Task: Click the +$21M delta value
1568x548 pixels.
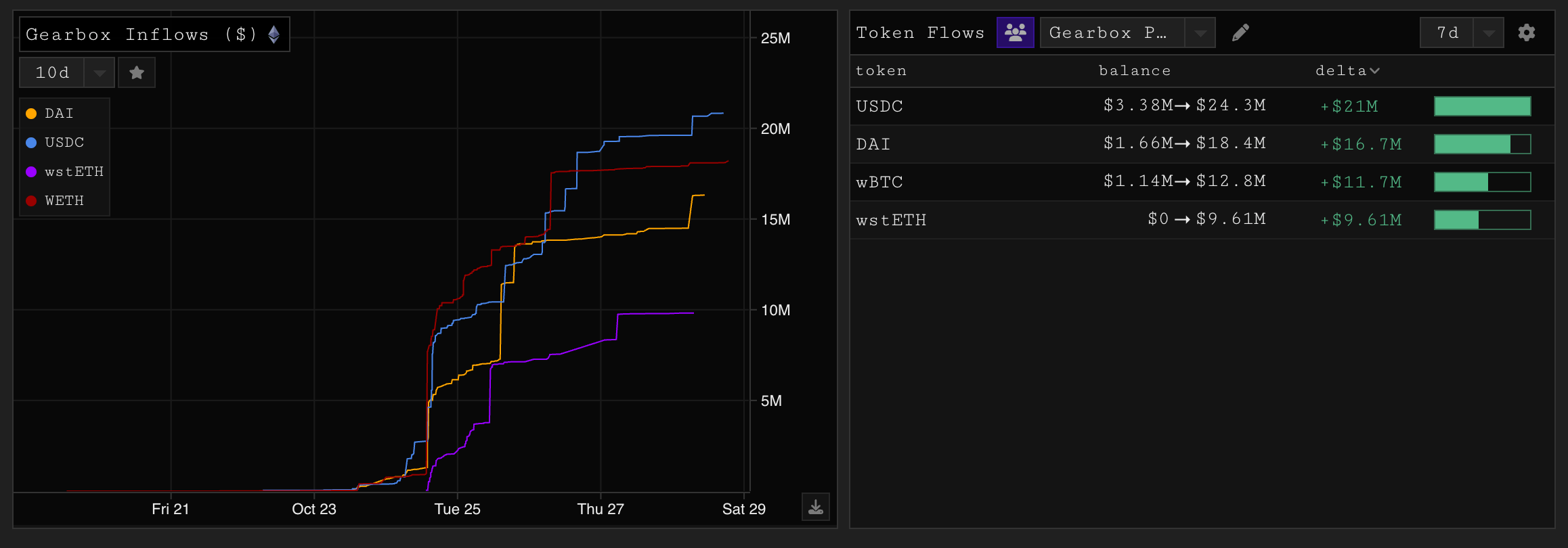Action: click(x=1349, y=106)
